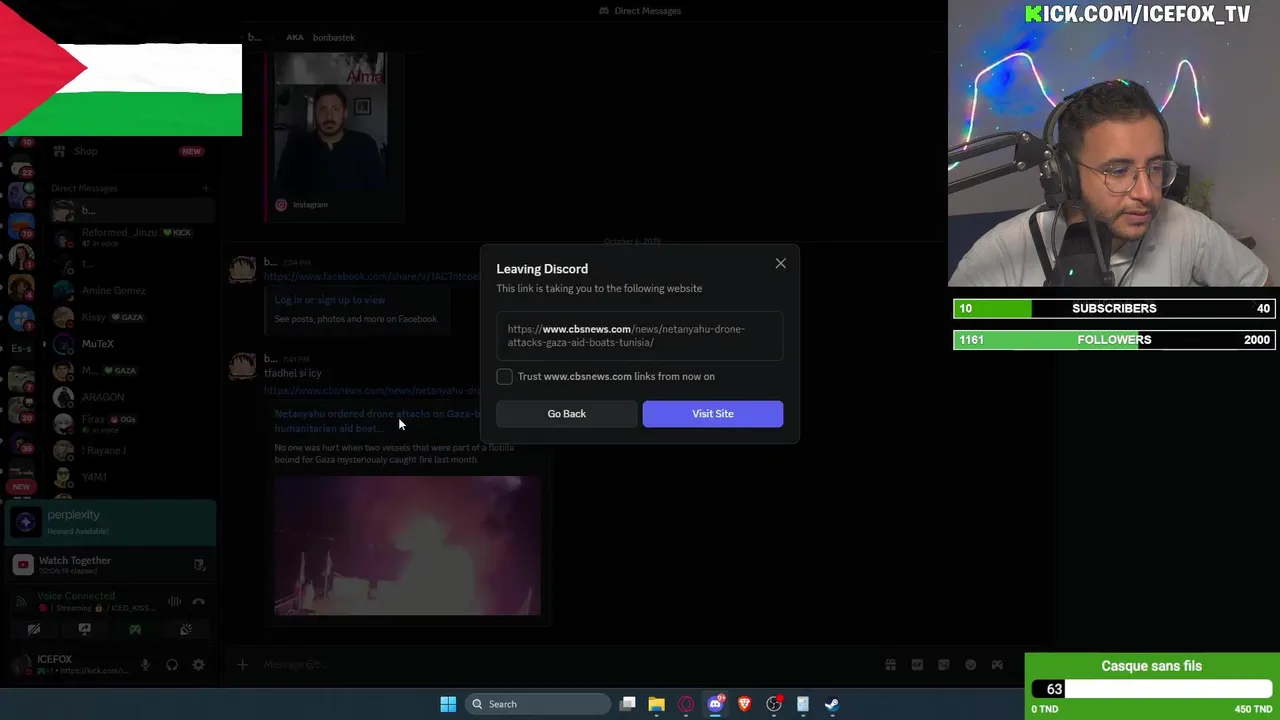Open the GIF picker
1280x720 pixels.
point(917,665)
